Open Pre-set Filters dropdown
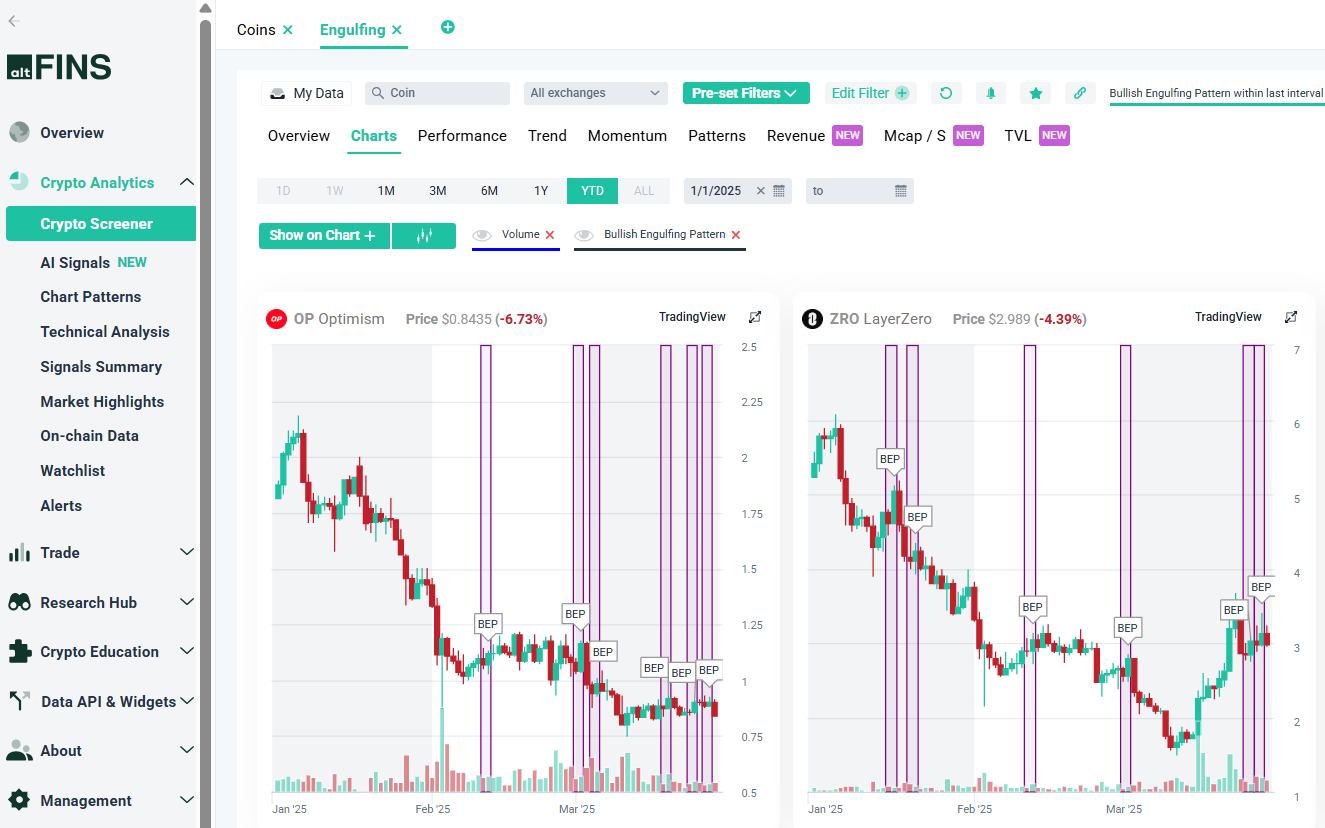The height and width of the screenshot is (828, 1325). click(x=746, y=93)
